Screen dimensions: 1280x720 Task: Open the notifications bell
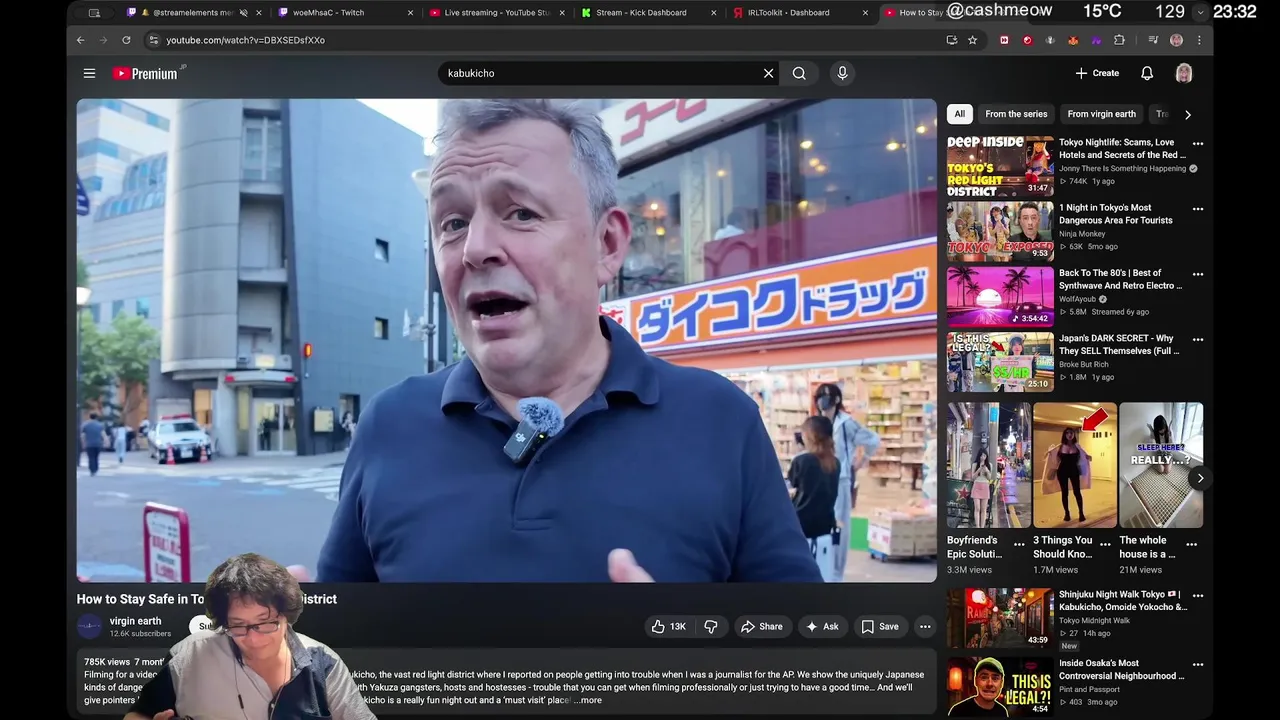pos(1147,73)
